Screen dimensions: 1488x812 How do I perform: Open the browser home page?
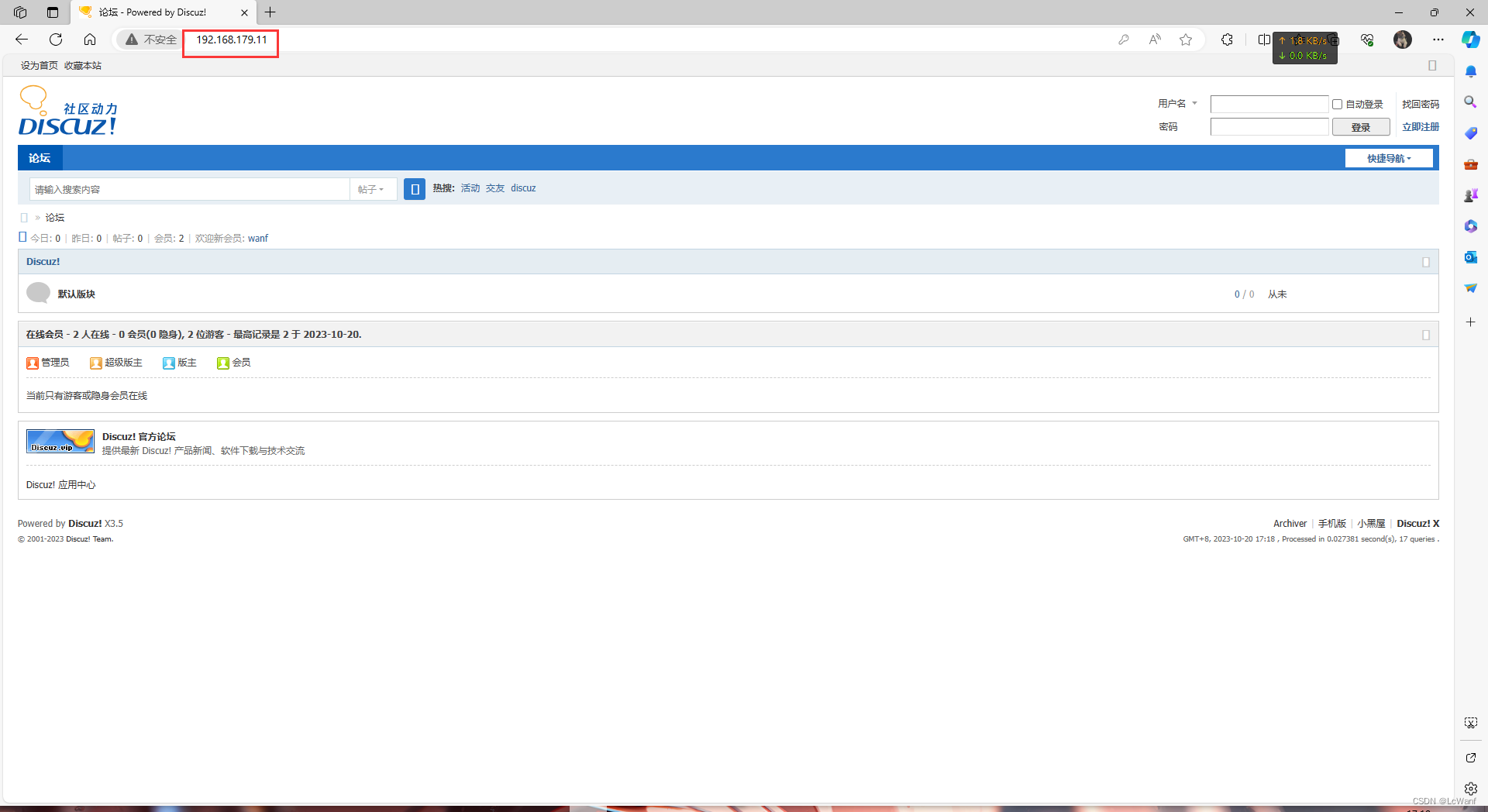[x=90, y=40]
